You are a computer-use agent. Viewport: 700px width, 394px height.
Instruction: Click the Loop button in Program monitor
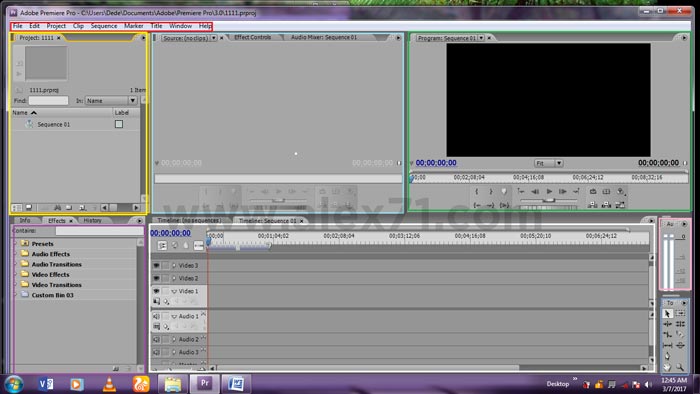593,191
